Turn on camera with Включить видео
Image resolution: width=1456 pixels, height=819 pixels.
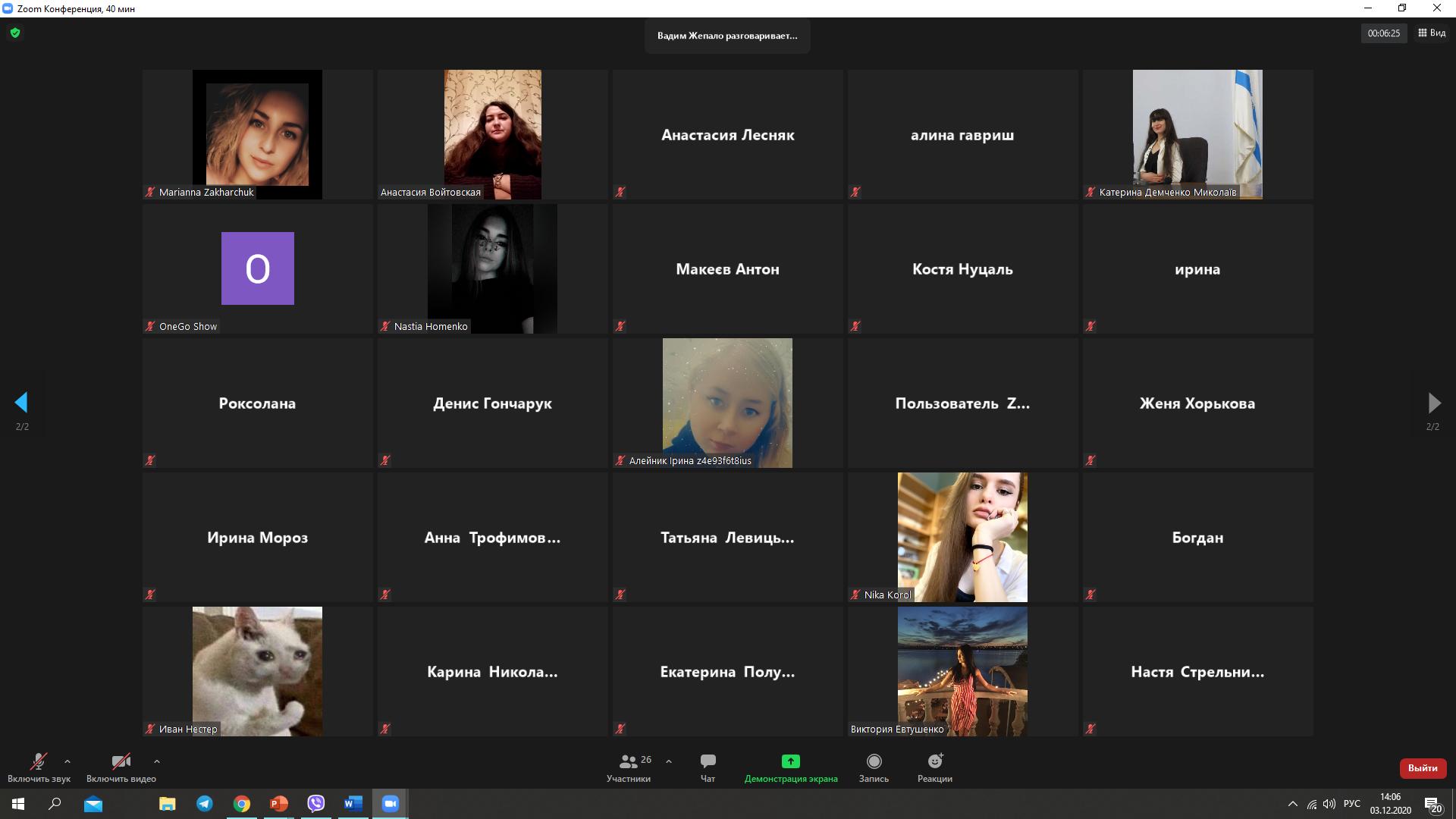(121, 762)
